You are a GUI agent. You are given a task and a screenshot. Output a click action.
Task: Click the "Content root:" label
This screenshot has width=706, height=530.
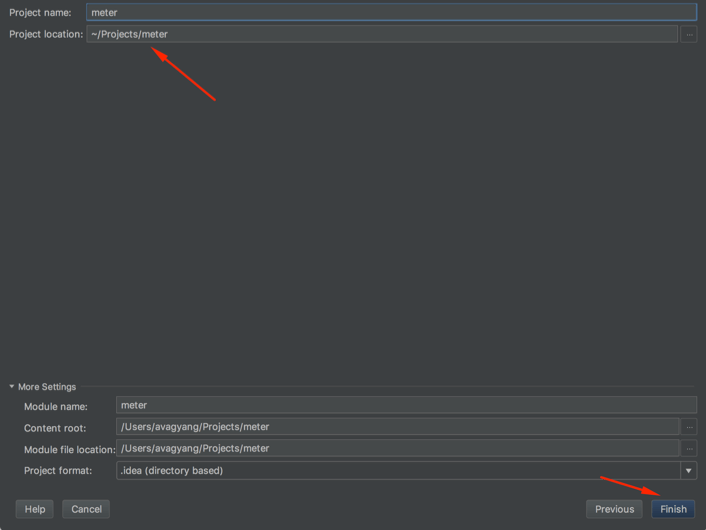[x=56, y=428]
